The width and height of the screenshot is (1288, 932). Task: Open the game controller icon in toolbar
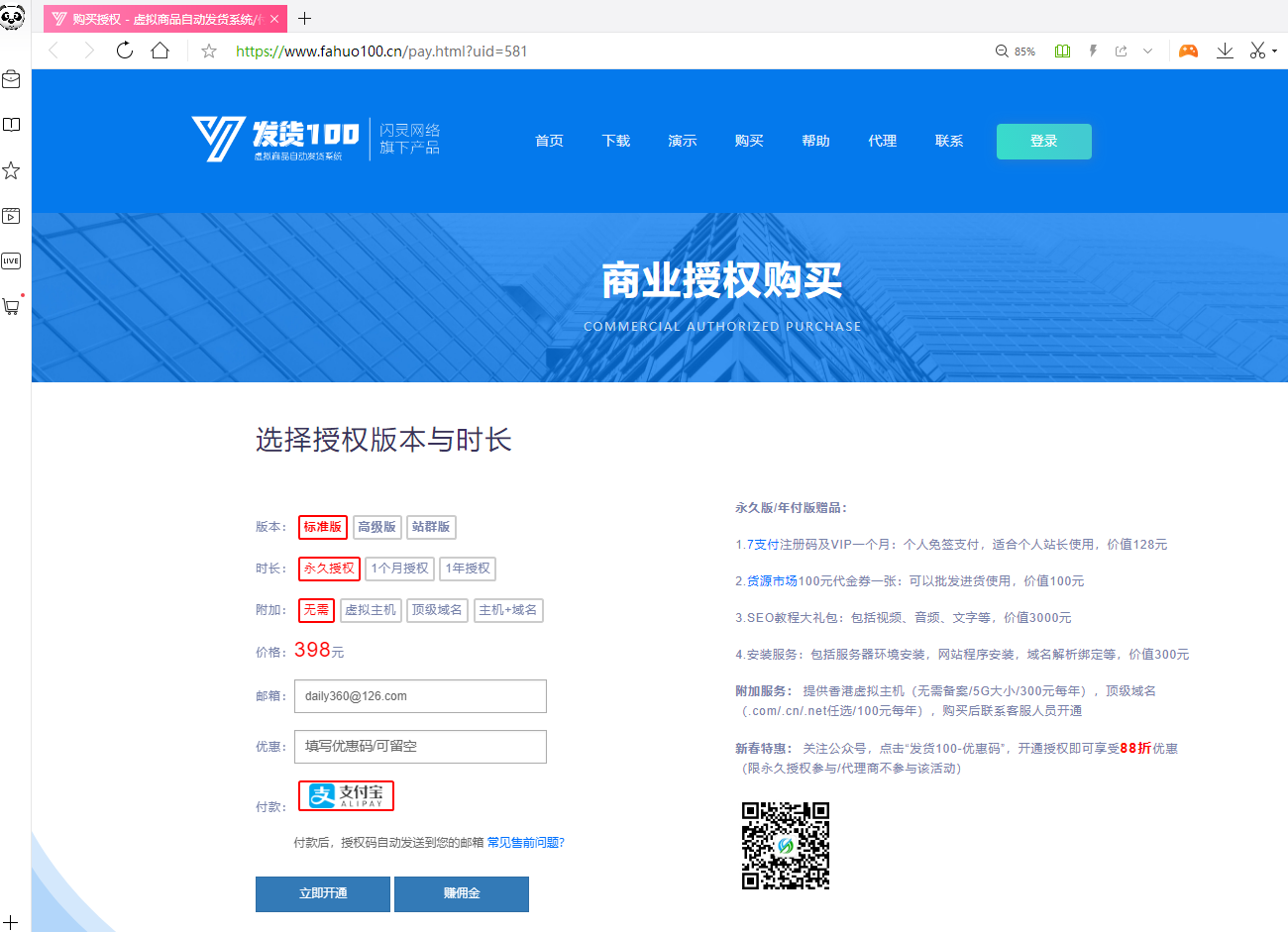[1188, 51]
